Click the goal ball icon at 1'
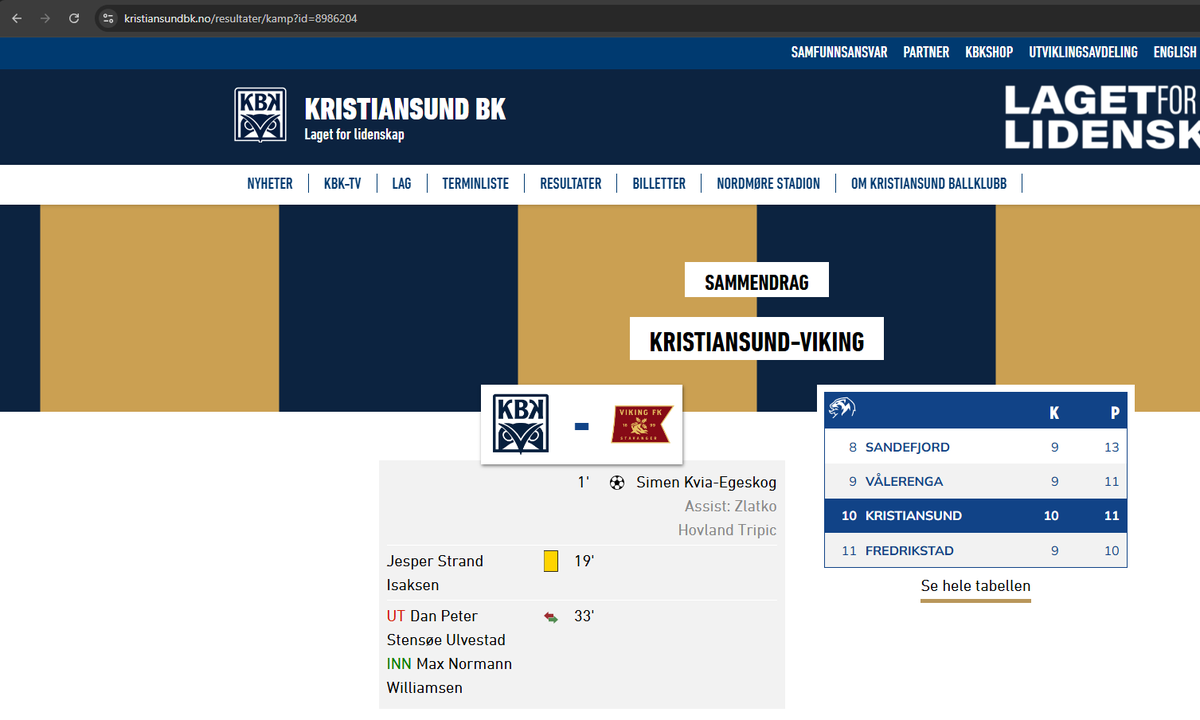1200x720 pixels. 617,482
